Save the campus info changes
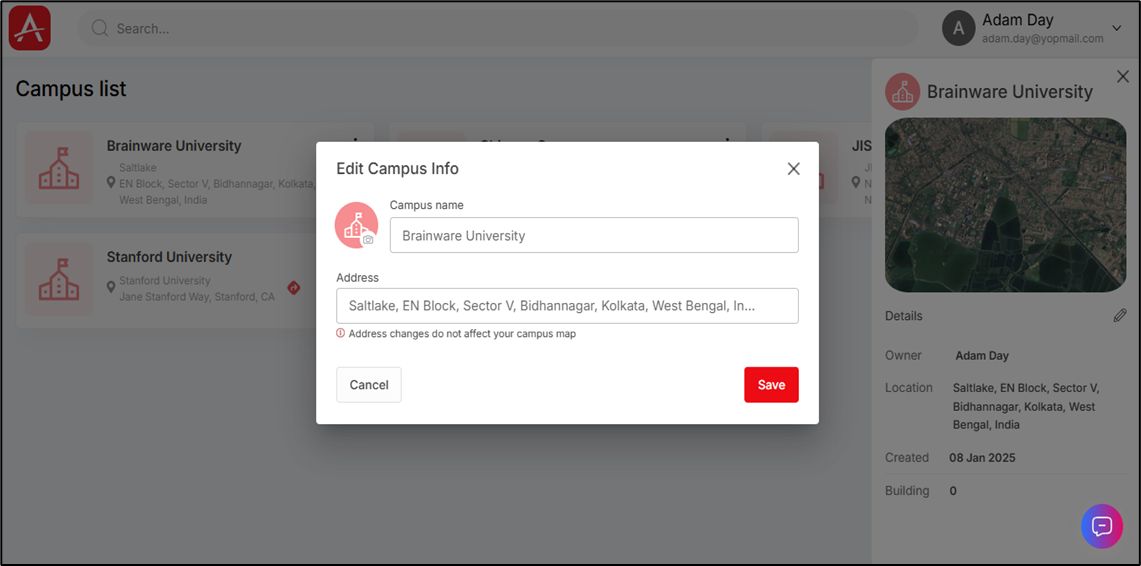 (771, 385)
